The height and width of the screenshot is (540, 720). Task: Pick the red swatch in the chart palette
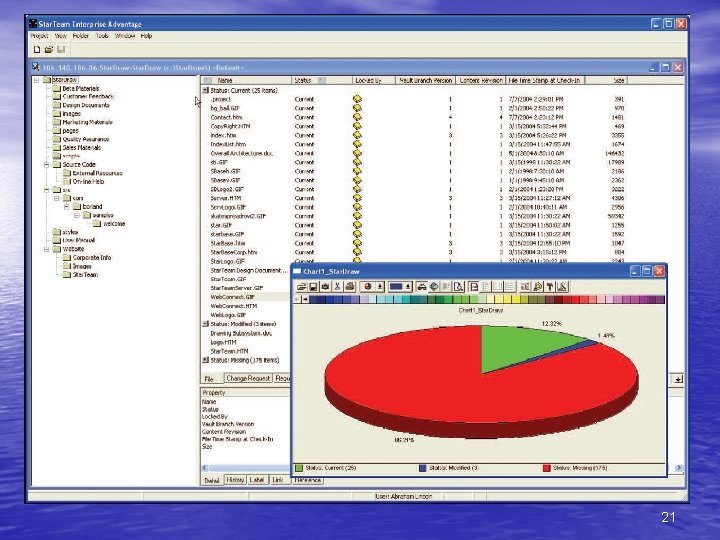[574, 299]
